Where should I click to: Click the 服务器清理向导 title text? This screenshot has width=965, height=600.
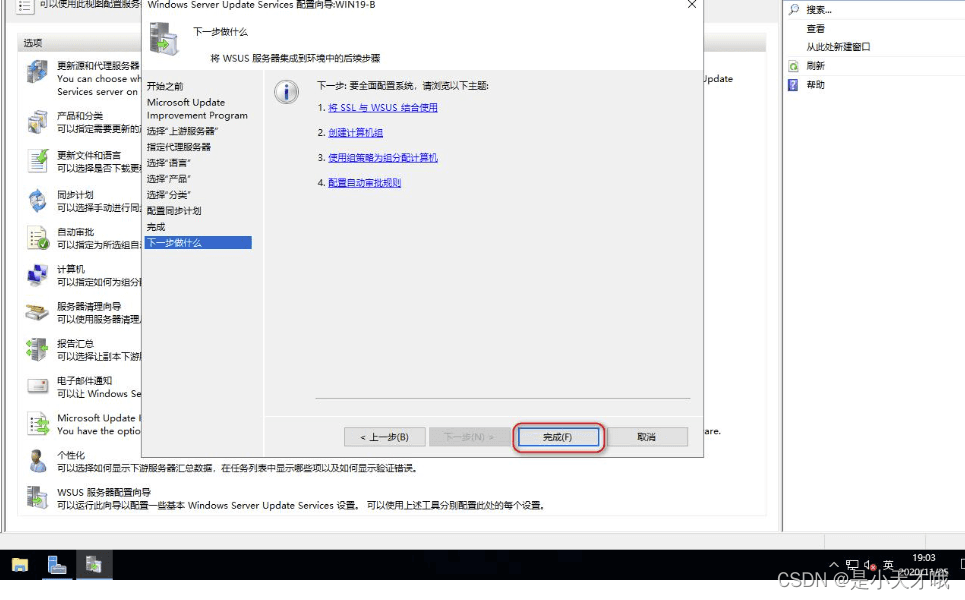[x=89, y=306]
